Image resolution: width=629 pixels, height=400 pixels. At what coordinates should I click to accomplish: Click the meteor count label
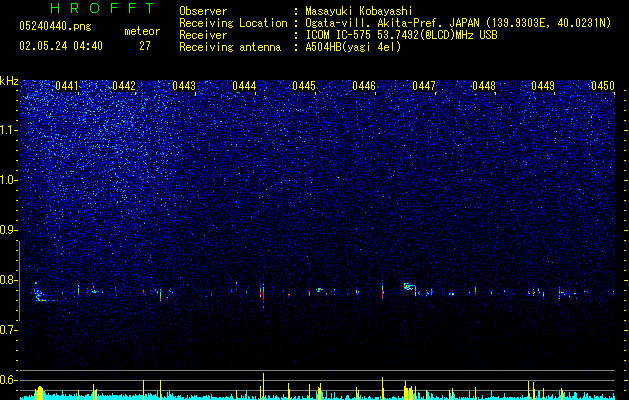[142, 31]
